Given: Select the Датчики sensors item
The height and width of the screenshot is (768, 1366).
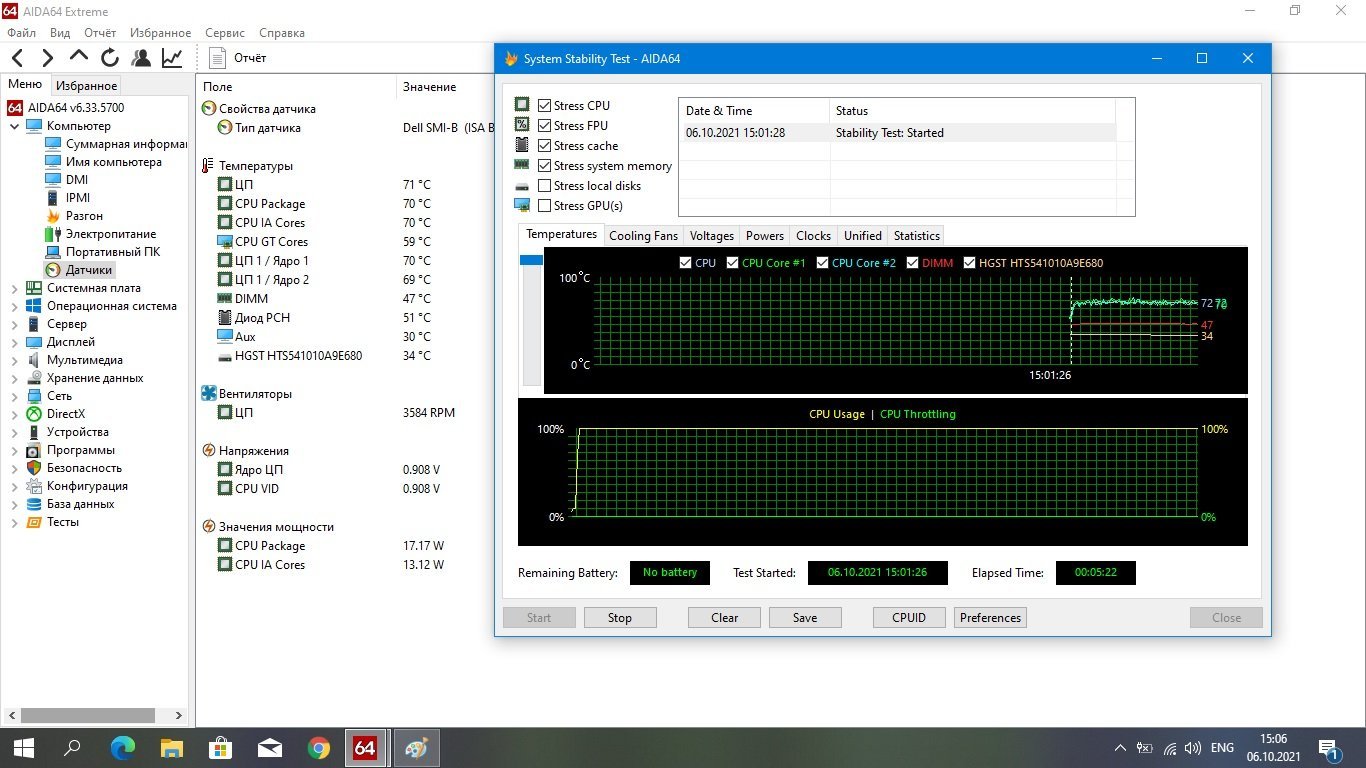Looking at the screenshot, I should [x=79, y=270].
